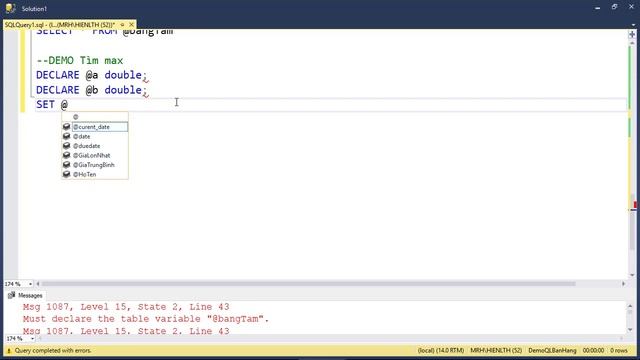
Task: Click the 'DemoQLBanHang' database status entry
Action: click(552, 351)
